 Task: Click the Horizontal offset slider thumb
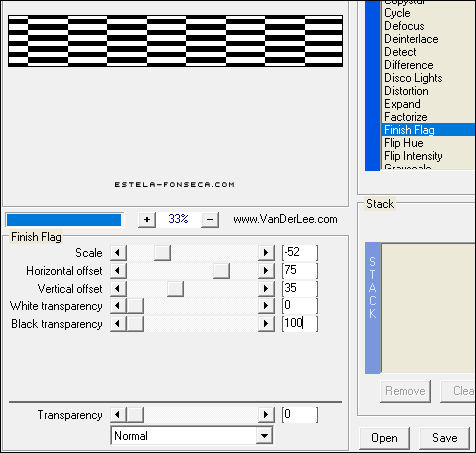pos(221,271)
